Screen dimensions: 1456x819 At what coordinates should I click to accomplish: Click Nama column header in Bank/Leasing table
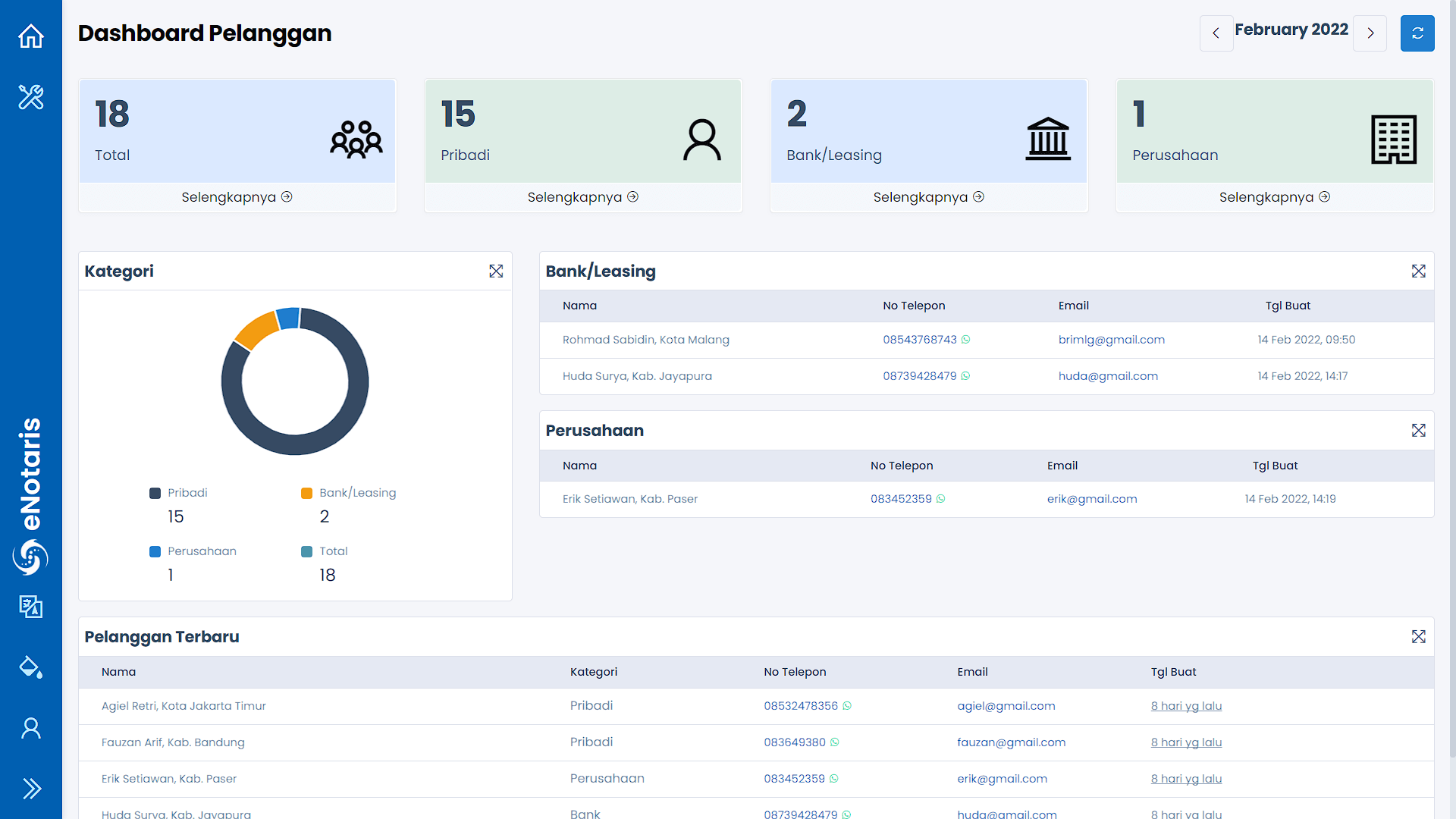579,306
